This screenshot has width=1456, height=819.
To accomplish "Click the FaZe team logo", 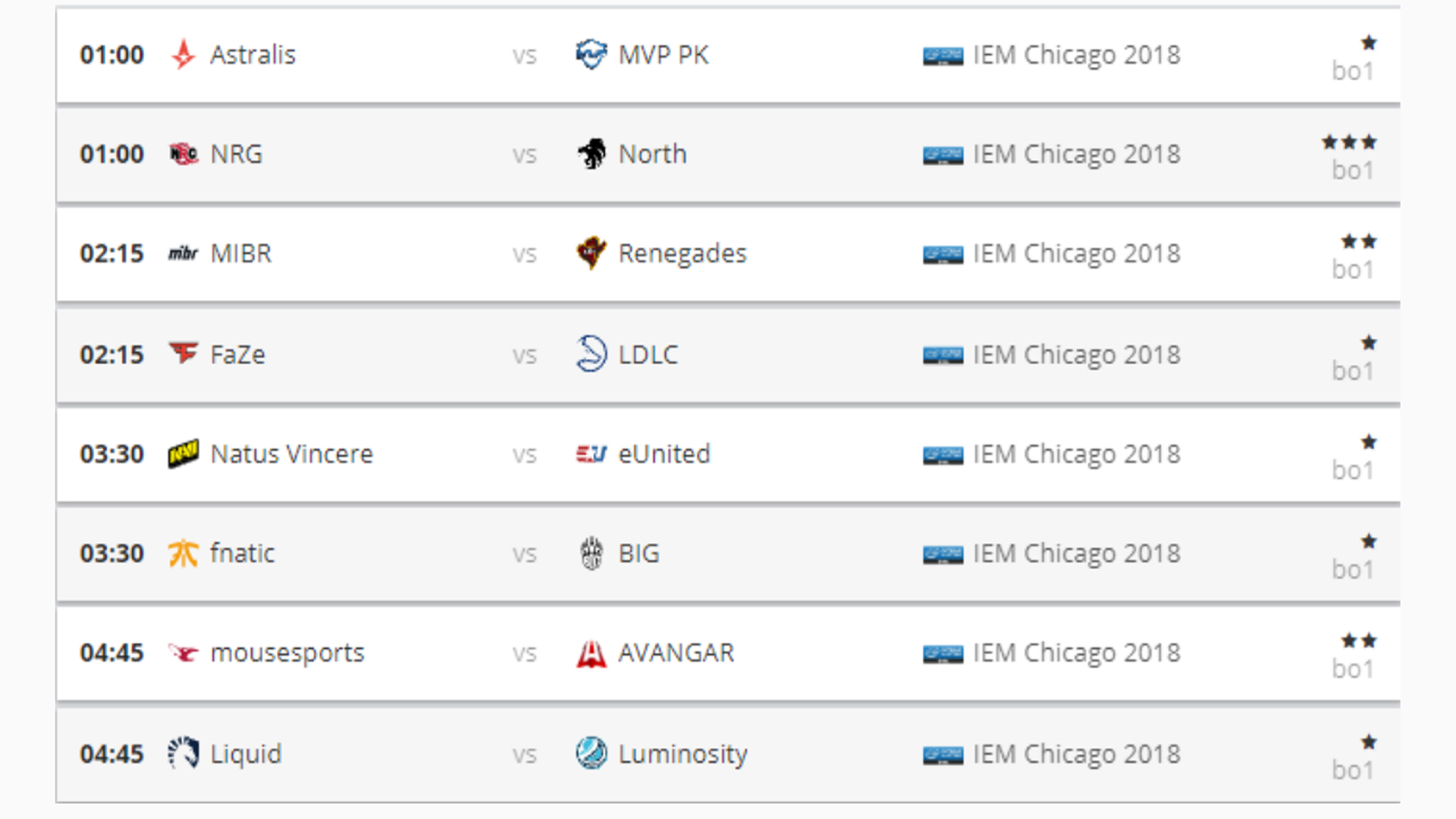I will pos(184,353).
